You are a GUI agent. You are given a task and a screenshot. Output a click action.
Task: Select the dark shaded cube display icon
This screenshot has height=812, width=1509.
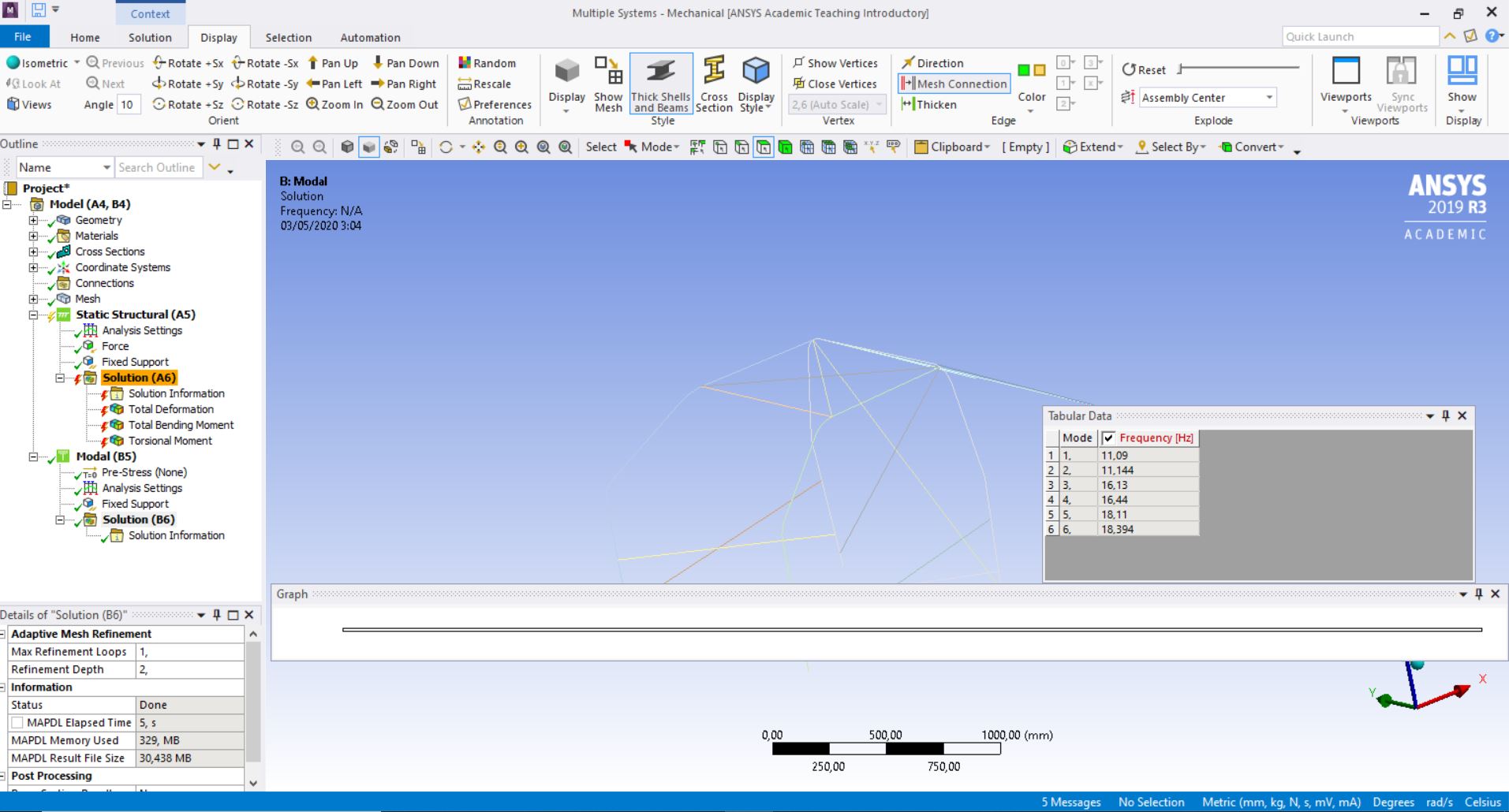pos(347,147)
